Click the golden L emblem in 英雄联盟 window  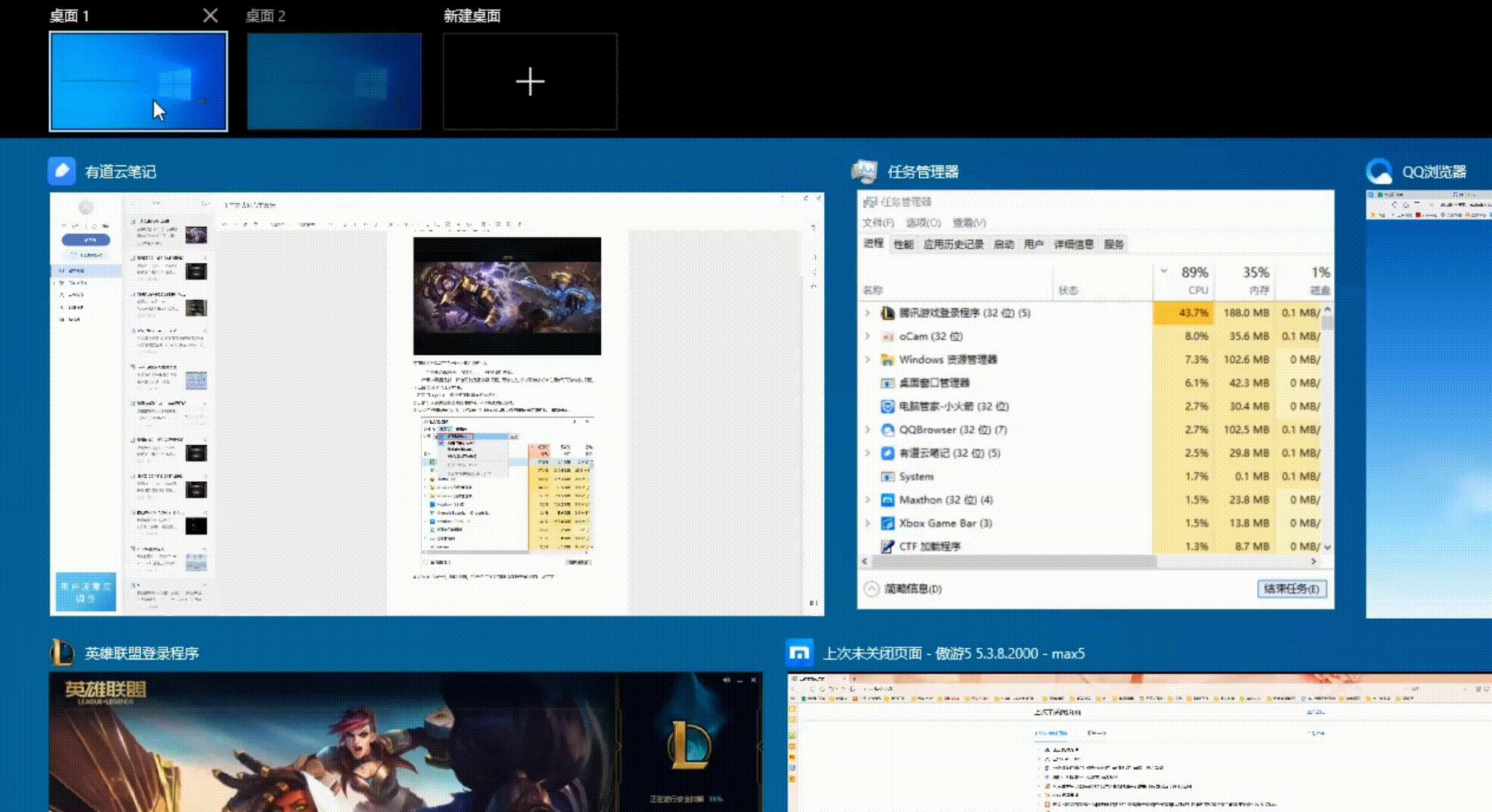pos(690,744)
